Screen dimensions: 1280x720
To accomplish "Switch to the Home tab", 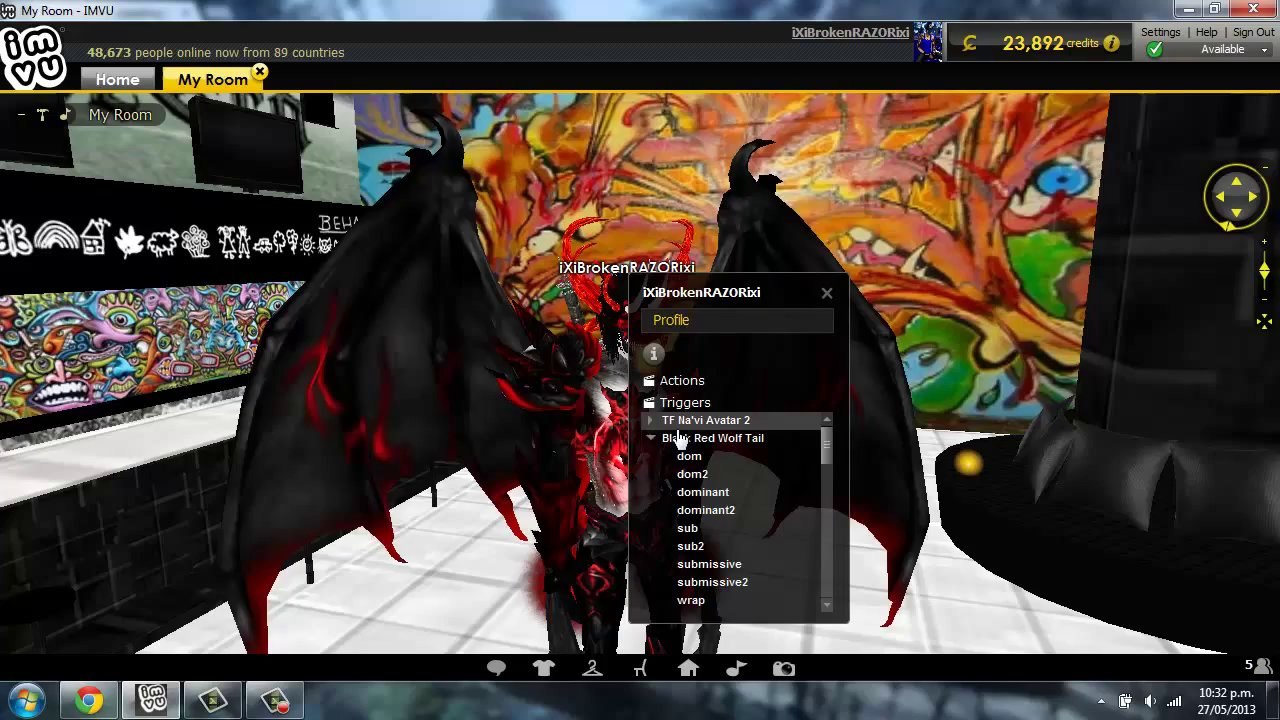I will click(118, 80).
